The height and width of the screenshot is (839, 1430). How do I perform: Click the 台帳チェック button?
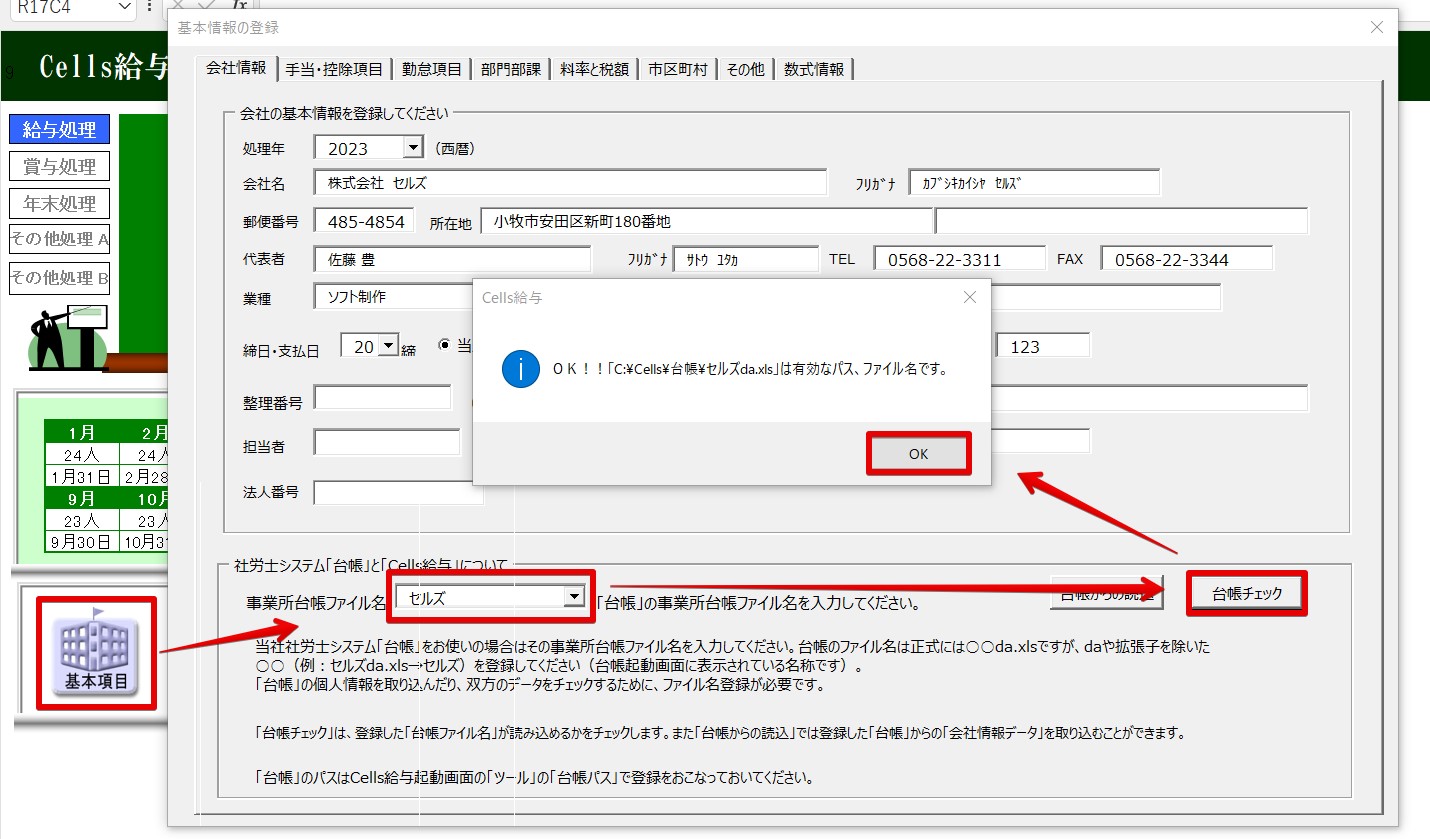[x=1246, y=594]
